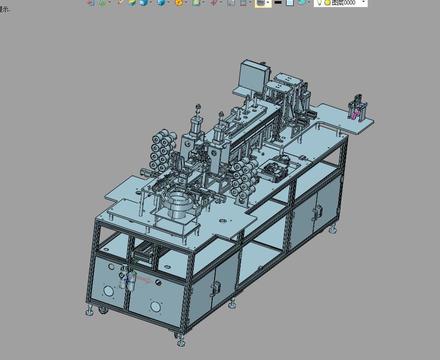Select the blue cube view icon

(x=161, y=3)
